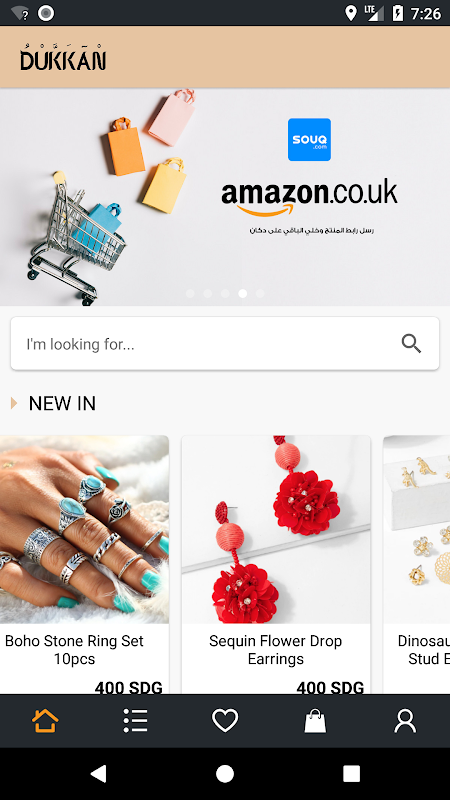
Task: Tap the search magnifier icon
Action: click(x=411, y=343)
